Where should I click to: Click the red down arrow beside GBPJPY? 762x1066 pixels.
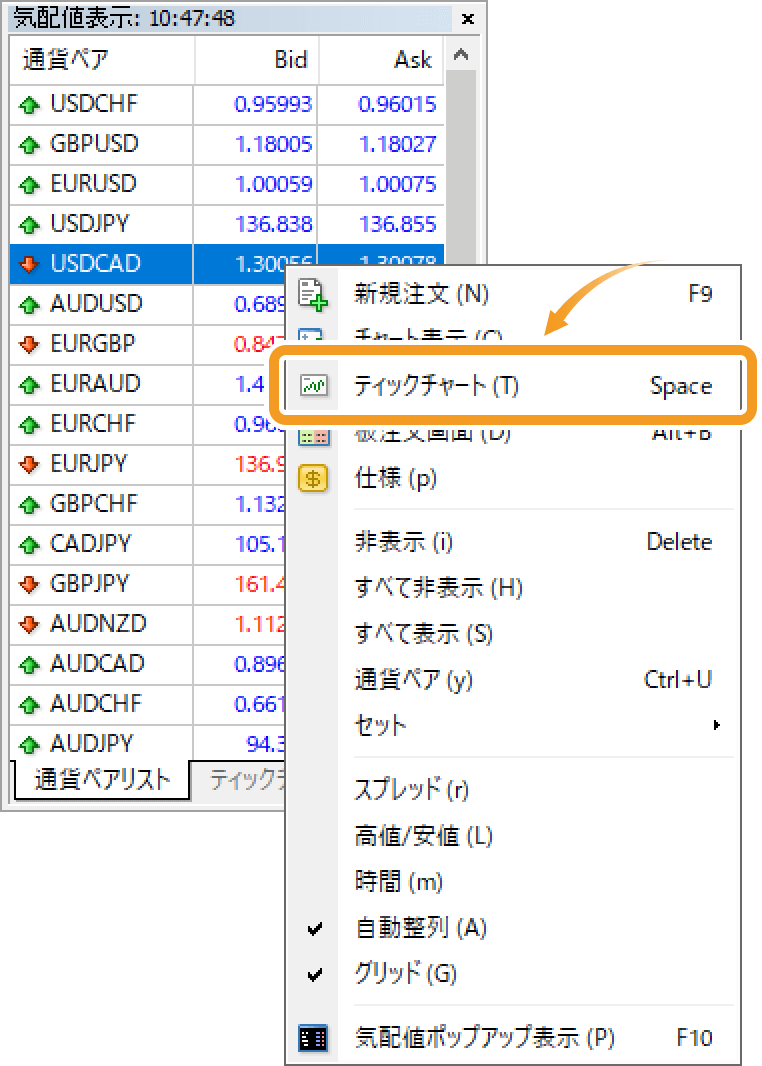point(29,585)
